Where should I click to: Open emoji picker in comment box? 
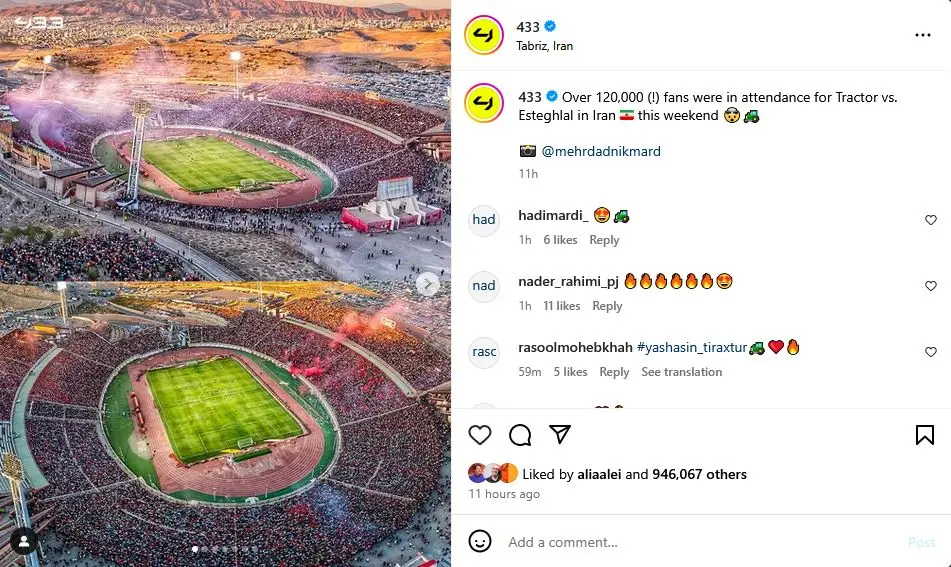click(x=480, y=542)
